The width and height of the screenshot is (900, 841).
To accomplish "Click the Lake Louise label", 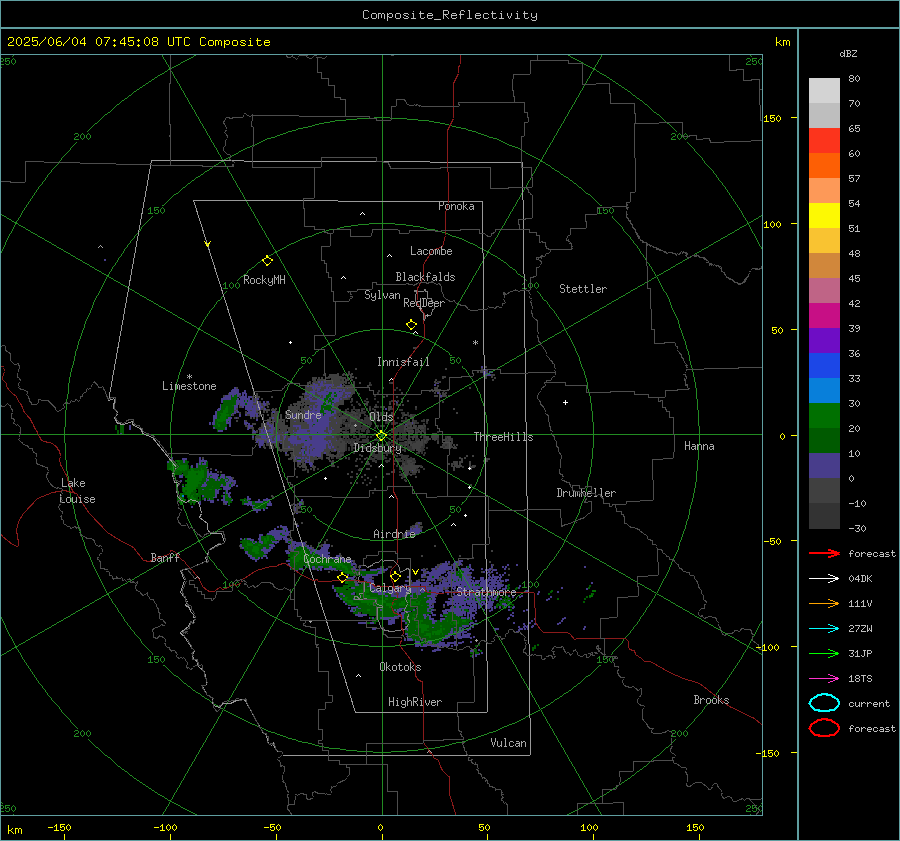I will pyautogui.click(x=77, y=491).
